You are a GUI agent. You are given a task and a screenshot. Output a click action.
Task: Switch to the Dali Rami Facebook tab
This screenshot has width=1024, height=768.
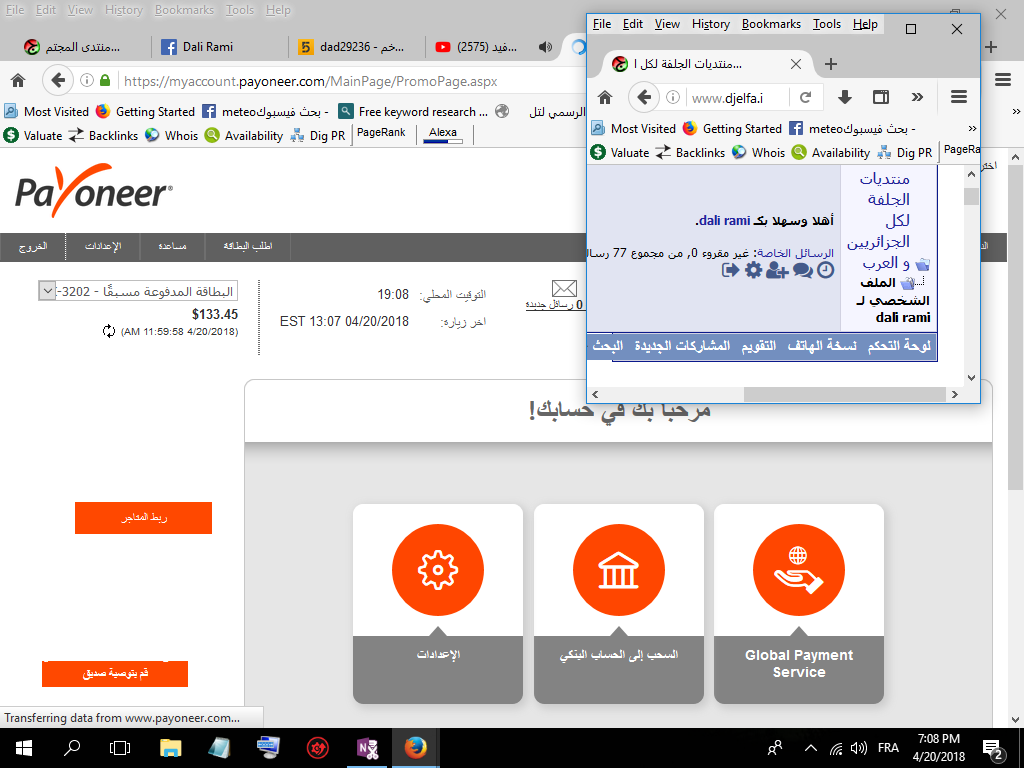pos(218,47)
